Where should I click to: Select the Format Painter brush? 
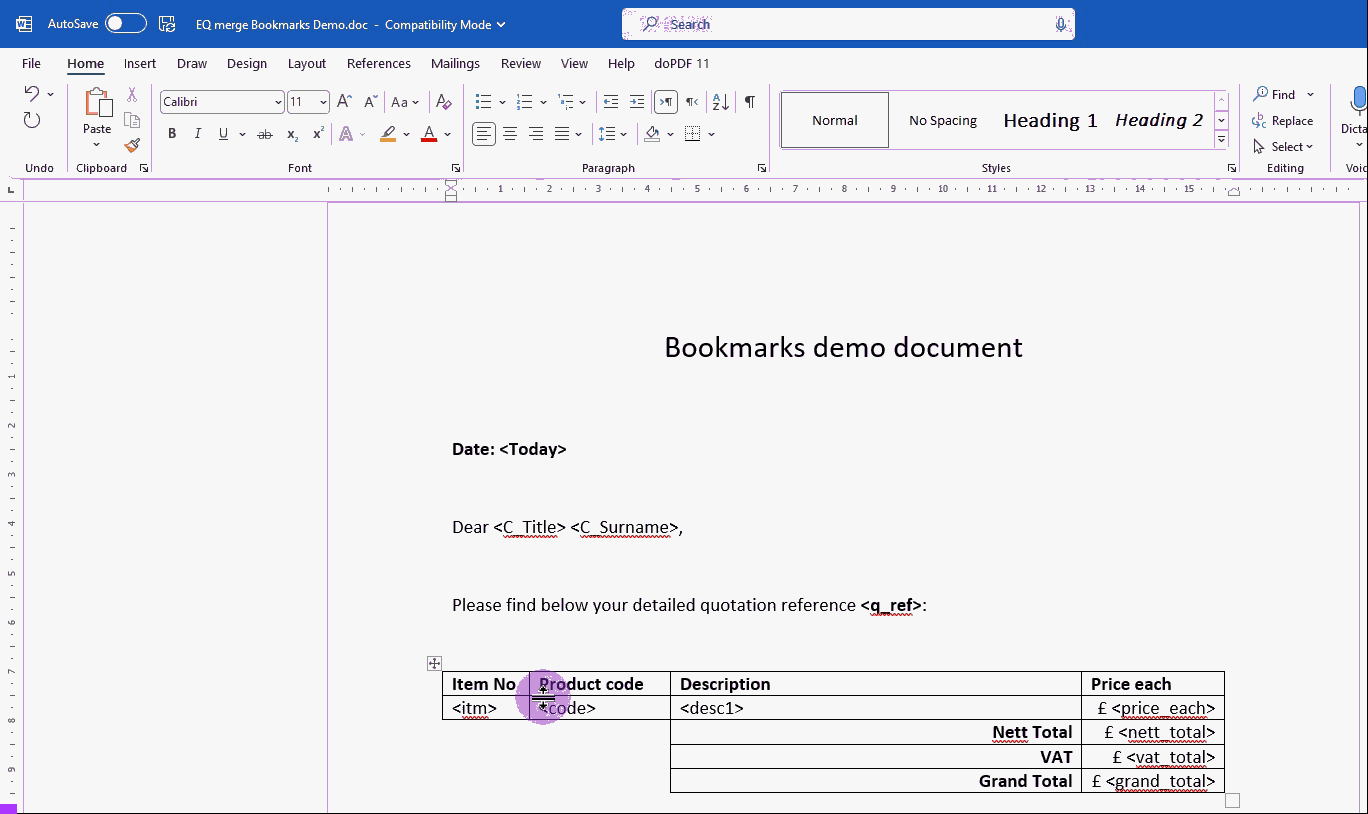tap(132, 145)
